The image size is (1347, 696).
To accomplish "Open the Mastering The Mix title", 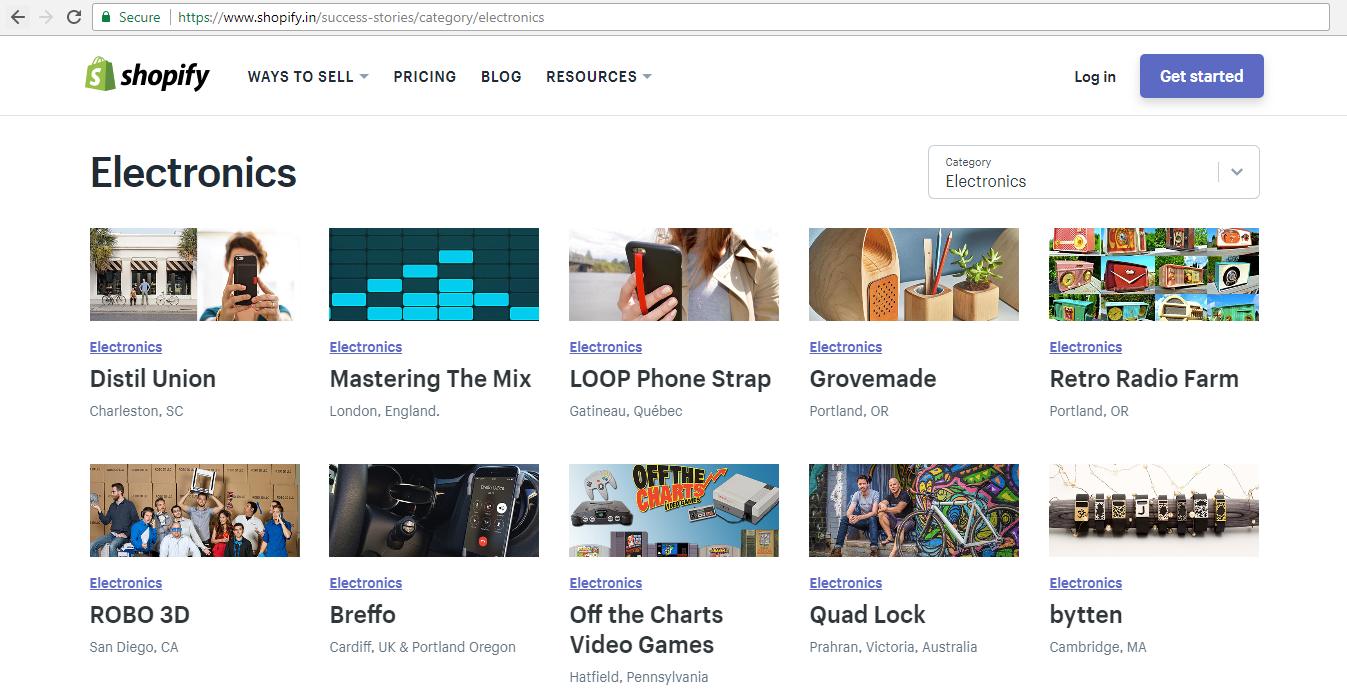I will click(x=431, y=379).
